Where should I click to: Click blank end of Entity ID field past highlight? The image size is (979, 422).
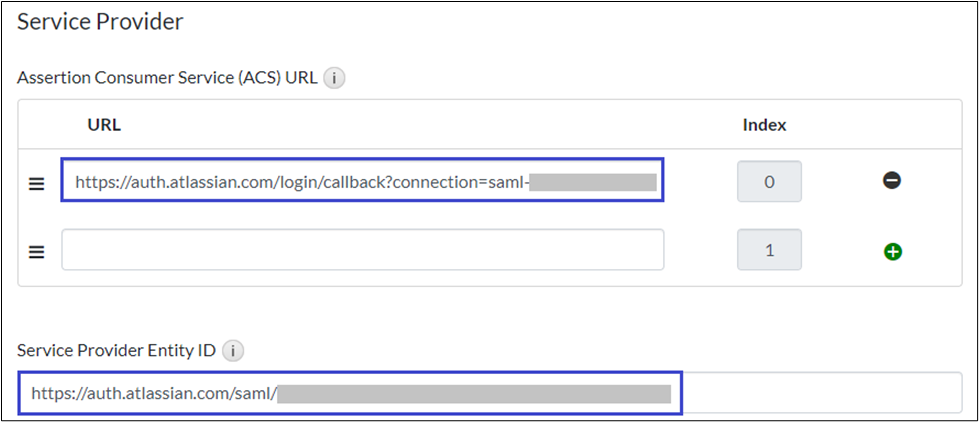pyautogui.click(x=820, y=393)
